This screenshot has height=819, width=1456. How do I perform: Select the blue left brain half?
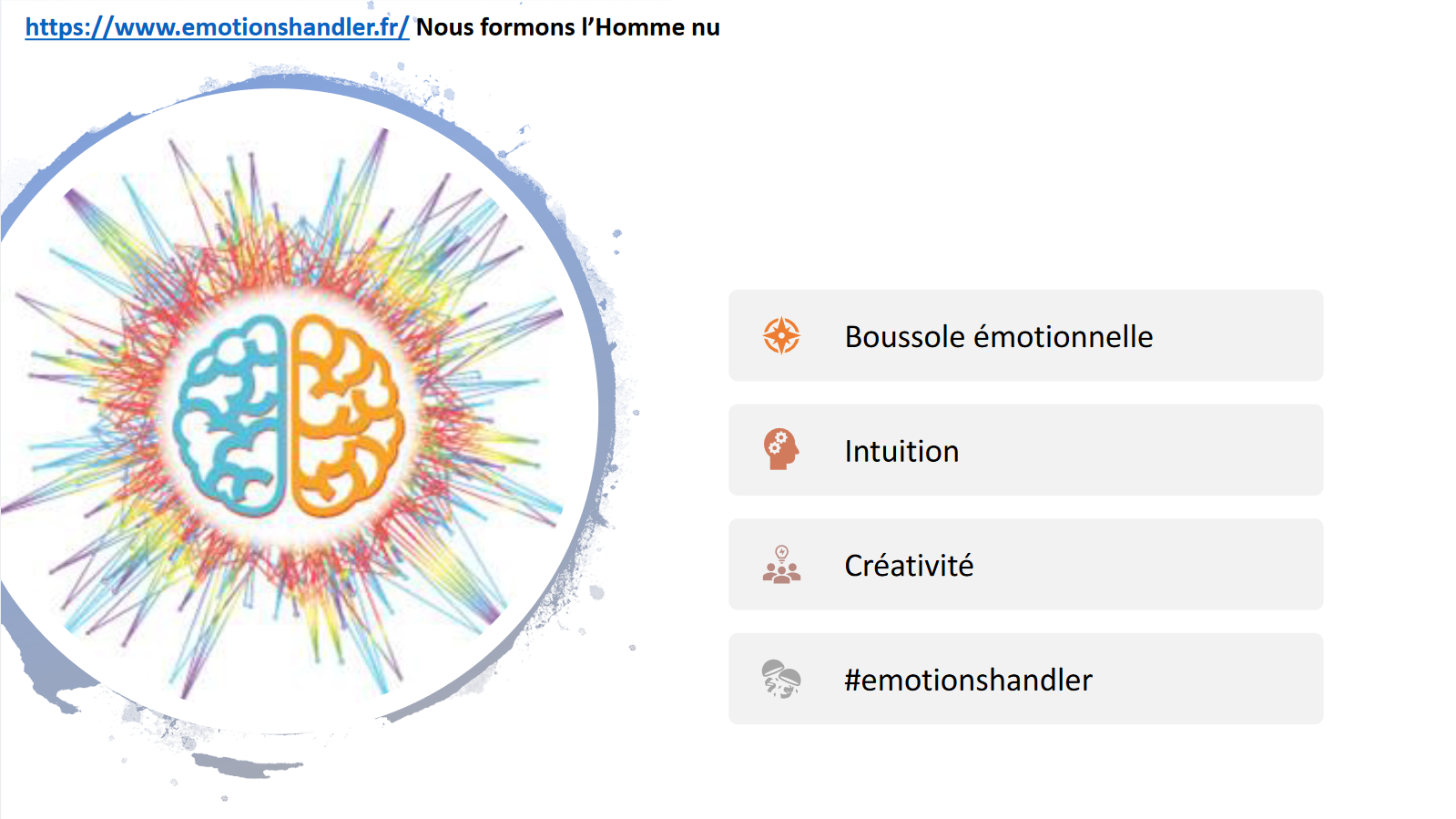point(229,415)
